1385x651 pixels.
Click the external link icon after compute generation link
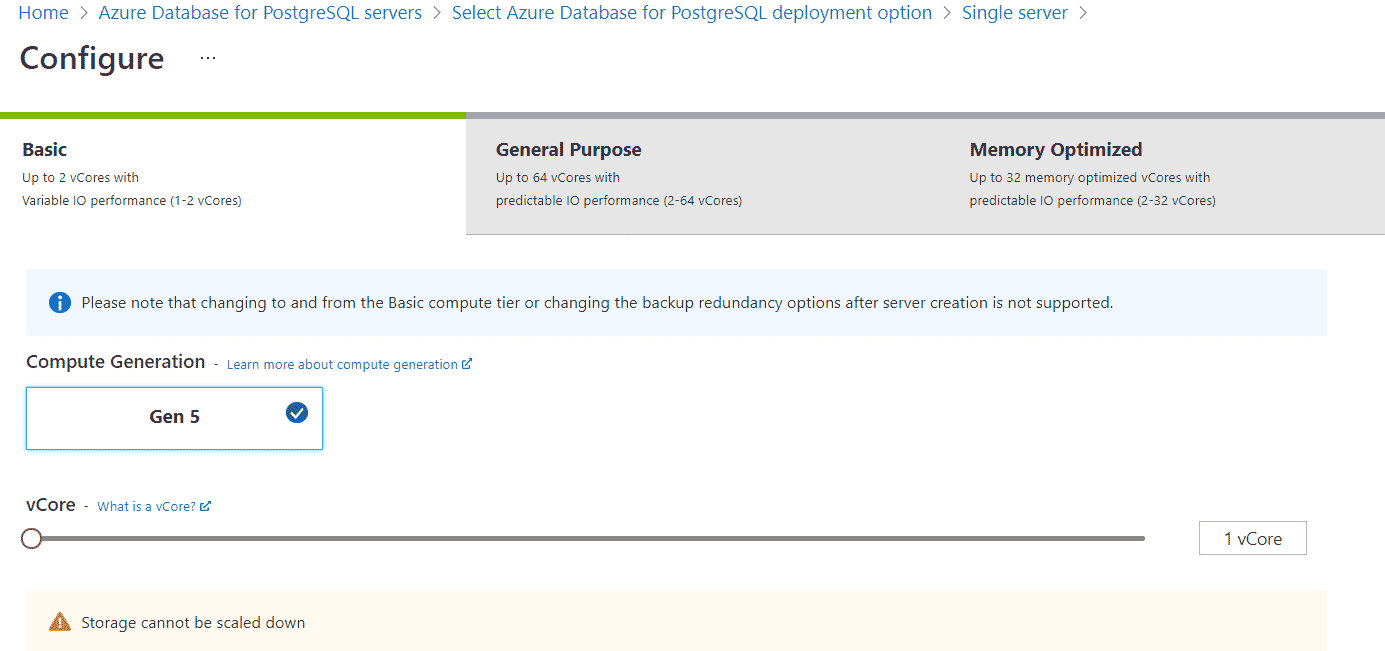click(466, 363)
